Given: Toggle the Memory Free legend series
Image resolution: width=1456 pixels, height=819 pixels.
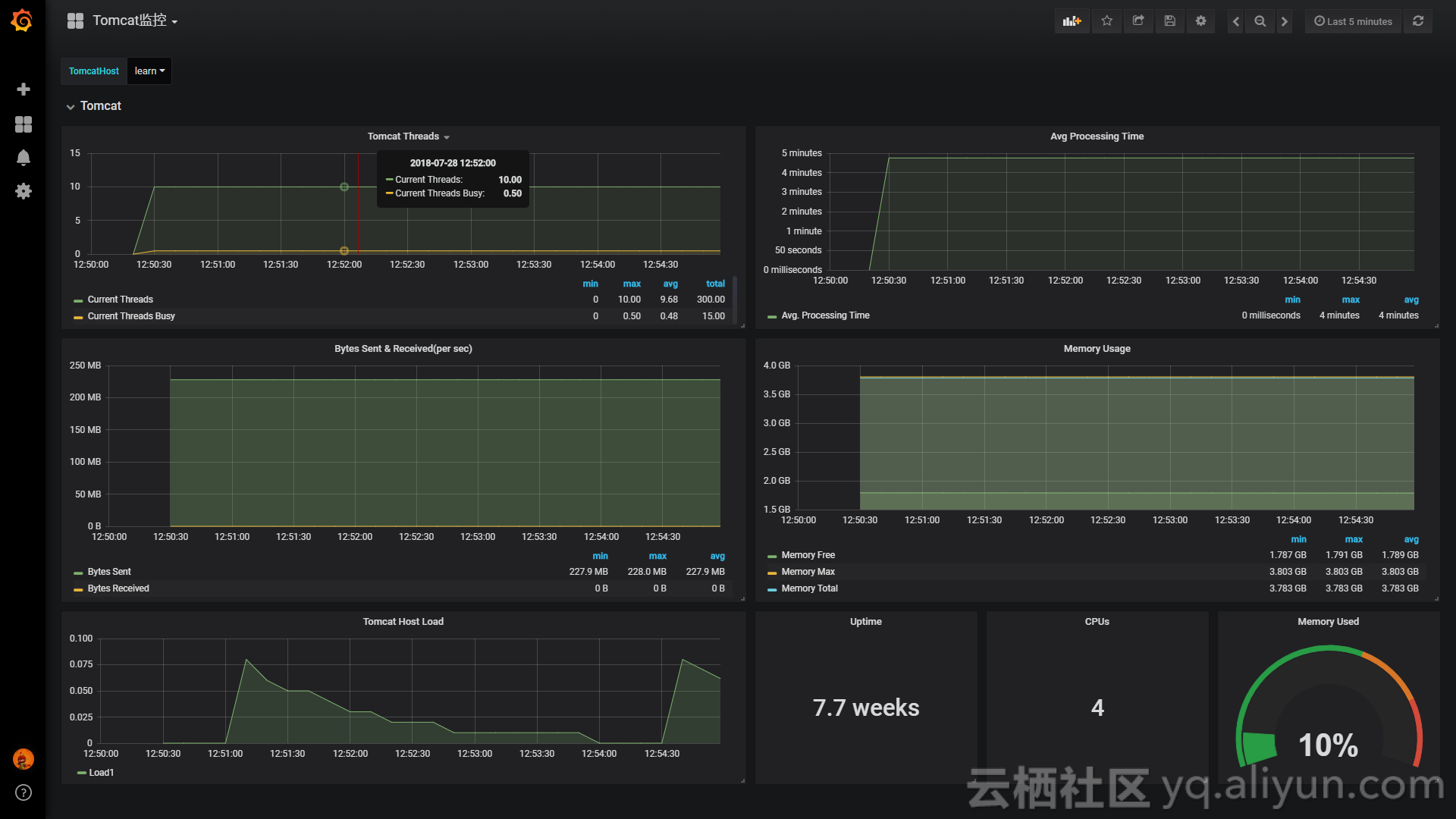Looking at the screenshot, I should click(808, 555).
